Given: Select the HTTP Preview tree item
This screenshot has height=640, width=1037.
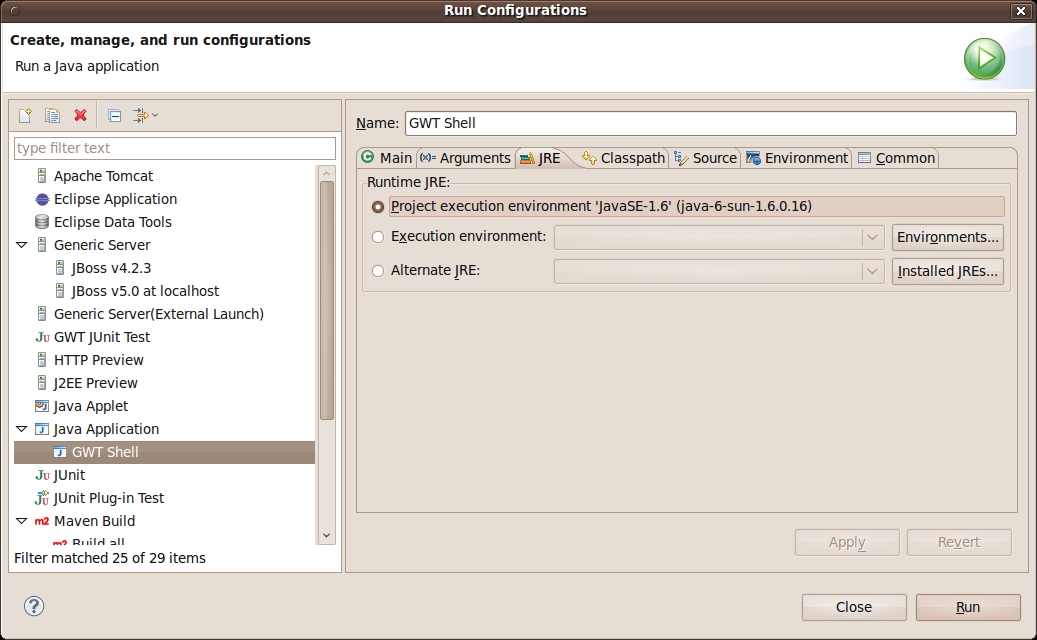Looking at the screenshot, I should (99, 360).
